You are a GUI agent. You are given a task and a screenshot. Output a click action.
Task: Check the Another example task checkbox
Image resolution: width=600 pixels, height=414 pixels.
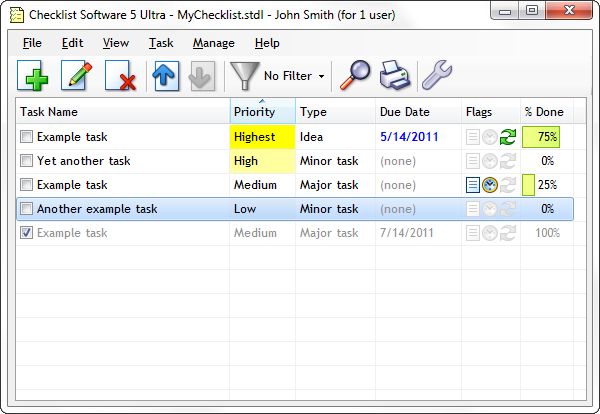(x=26, y=209)
